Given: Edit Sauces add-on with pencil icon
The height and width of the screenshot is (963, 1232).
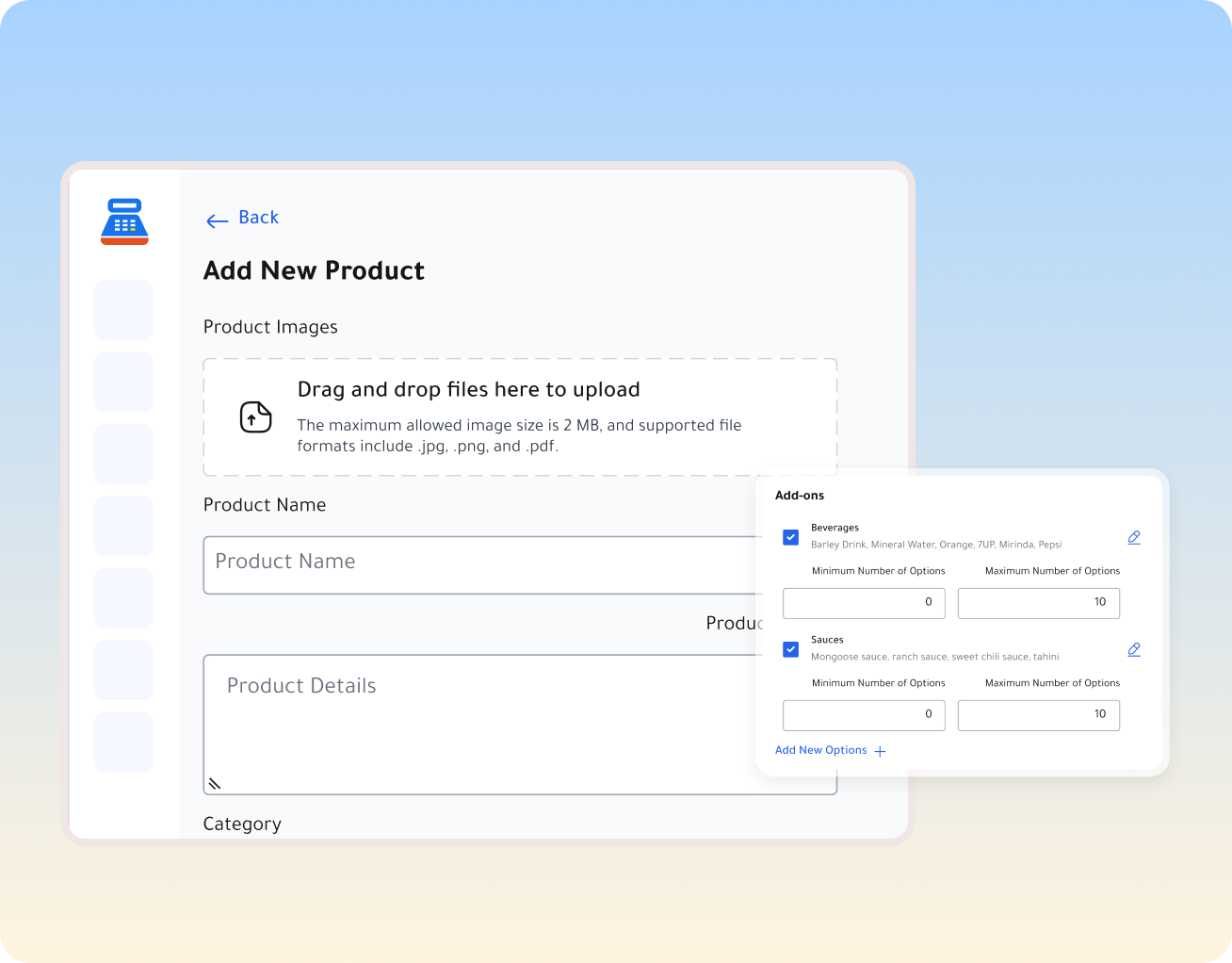Looking at the screenshot, I should coord(1134,649).
